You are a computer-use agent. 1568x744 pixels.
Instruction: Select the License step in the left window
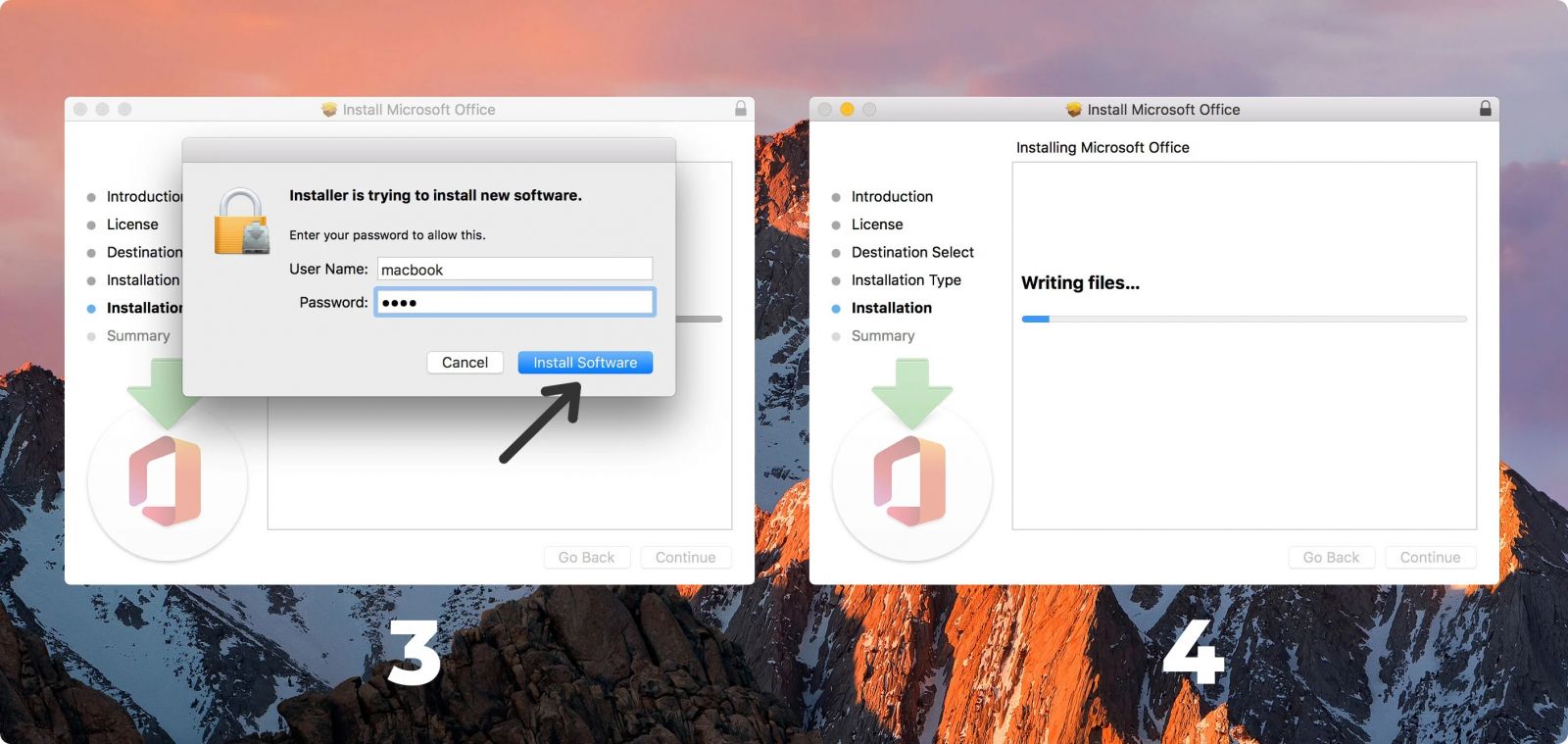[132, 224]
